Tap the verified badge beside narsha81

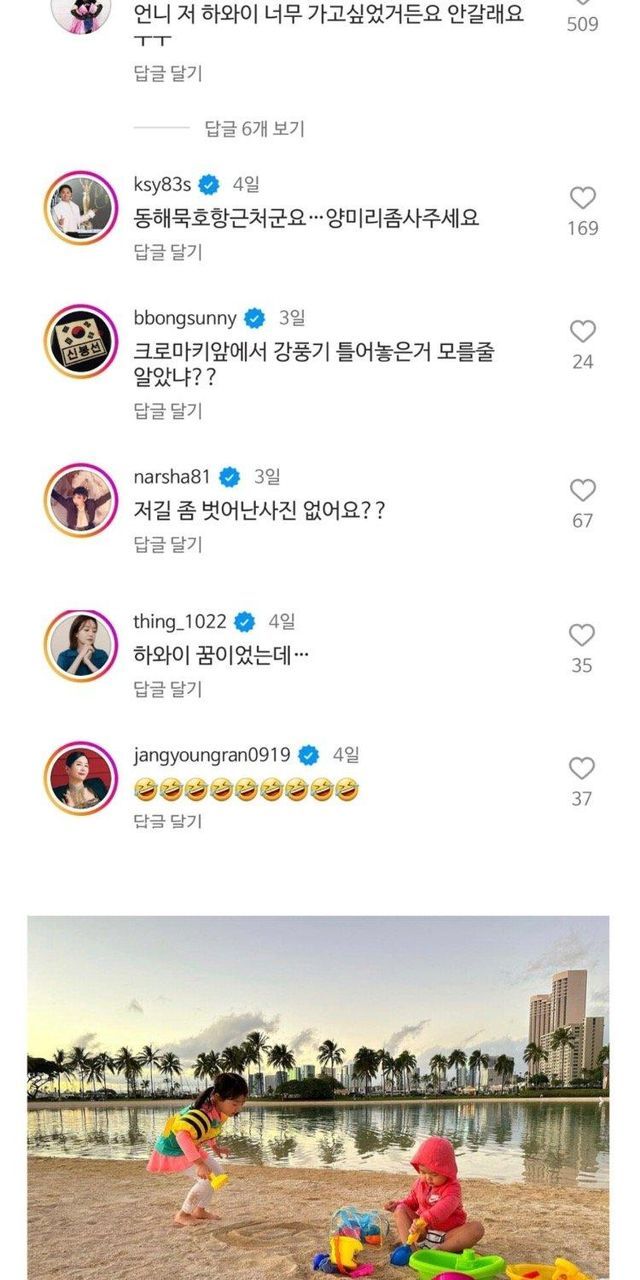230,476
